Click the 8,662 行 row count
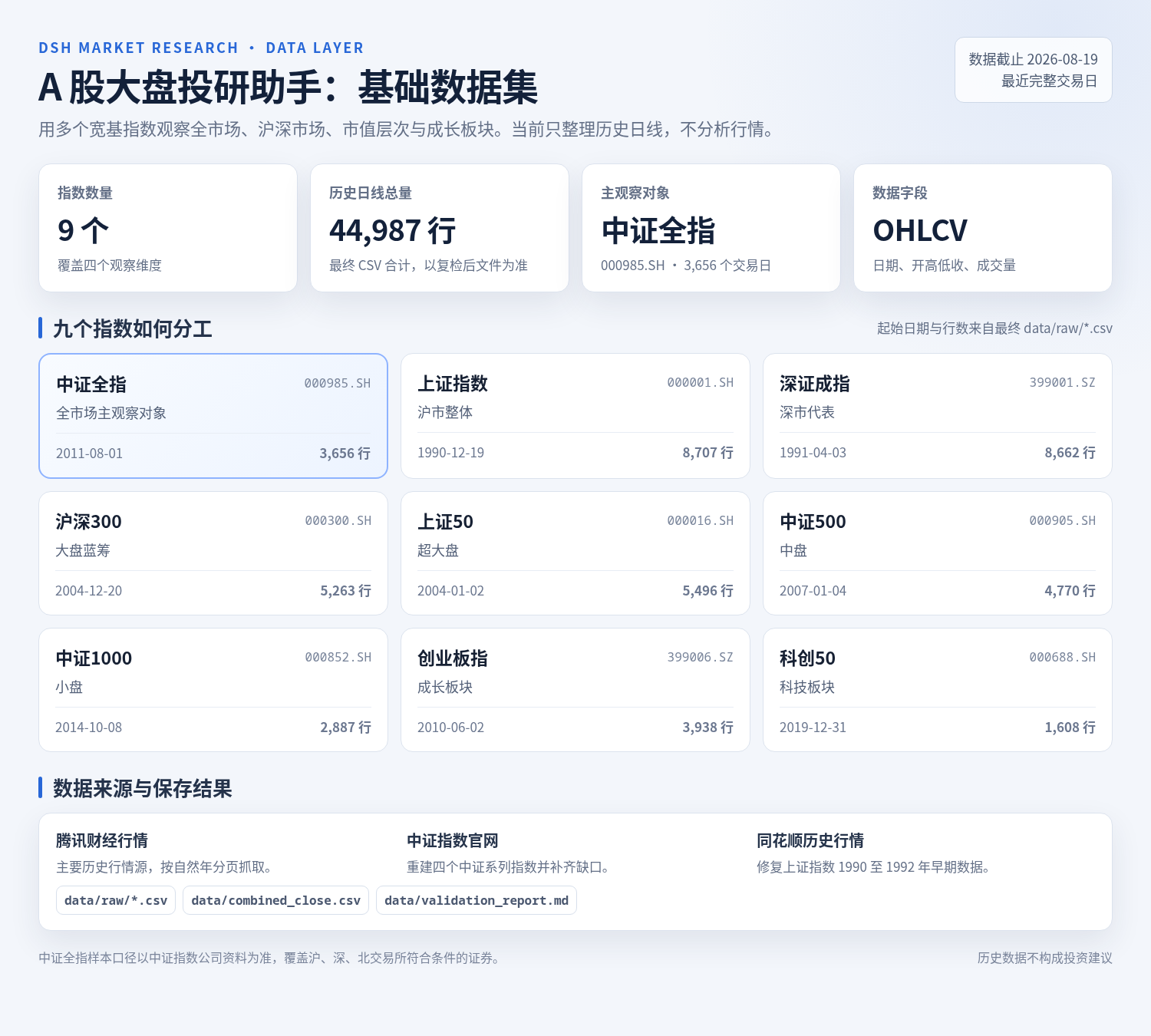Viewport: 1151px width, 1036px height. pos(1070,453)
